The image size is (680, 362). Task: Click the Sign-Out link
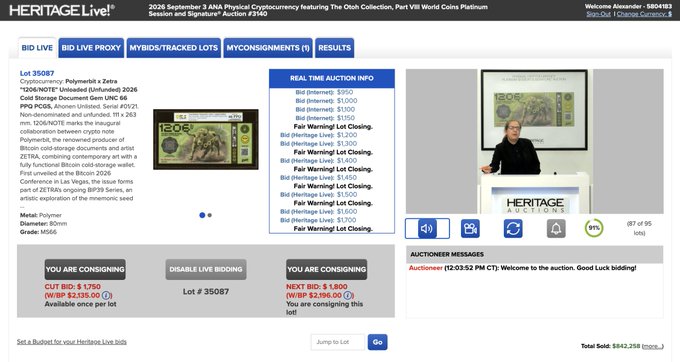click(x=598, y=14)
